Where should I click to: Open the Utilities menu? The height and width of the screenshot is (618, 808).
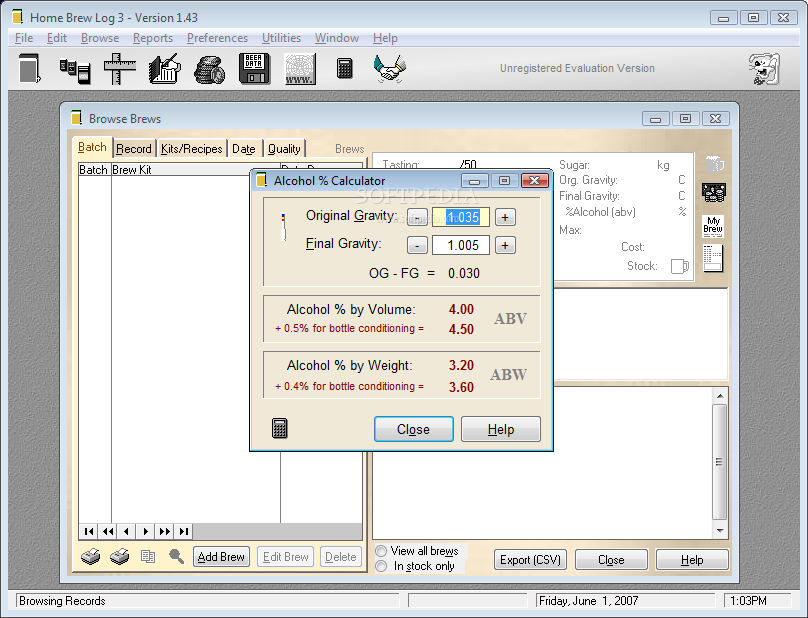pyautogui.click(x=281, y=38)
